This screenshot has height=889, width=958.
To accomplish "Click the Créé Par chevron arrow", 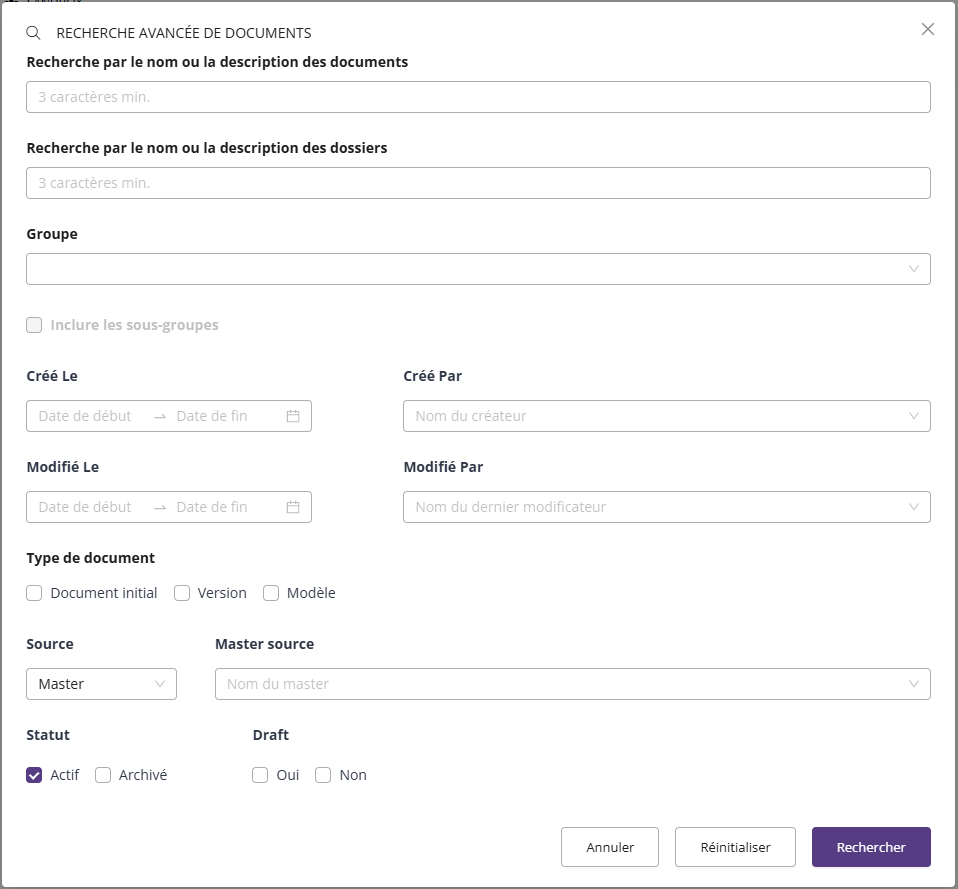I will coord(913,416).
